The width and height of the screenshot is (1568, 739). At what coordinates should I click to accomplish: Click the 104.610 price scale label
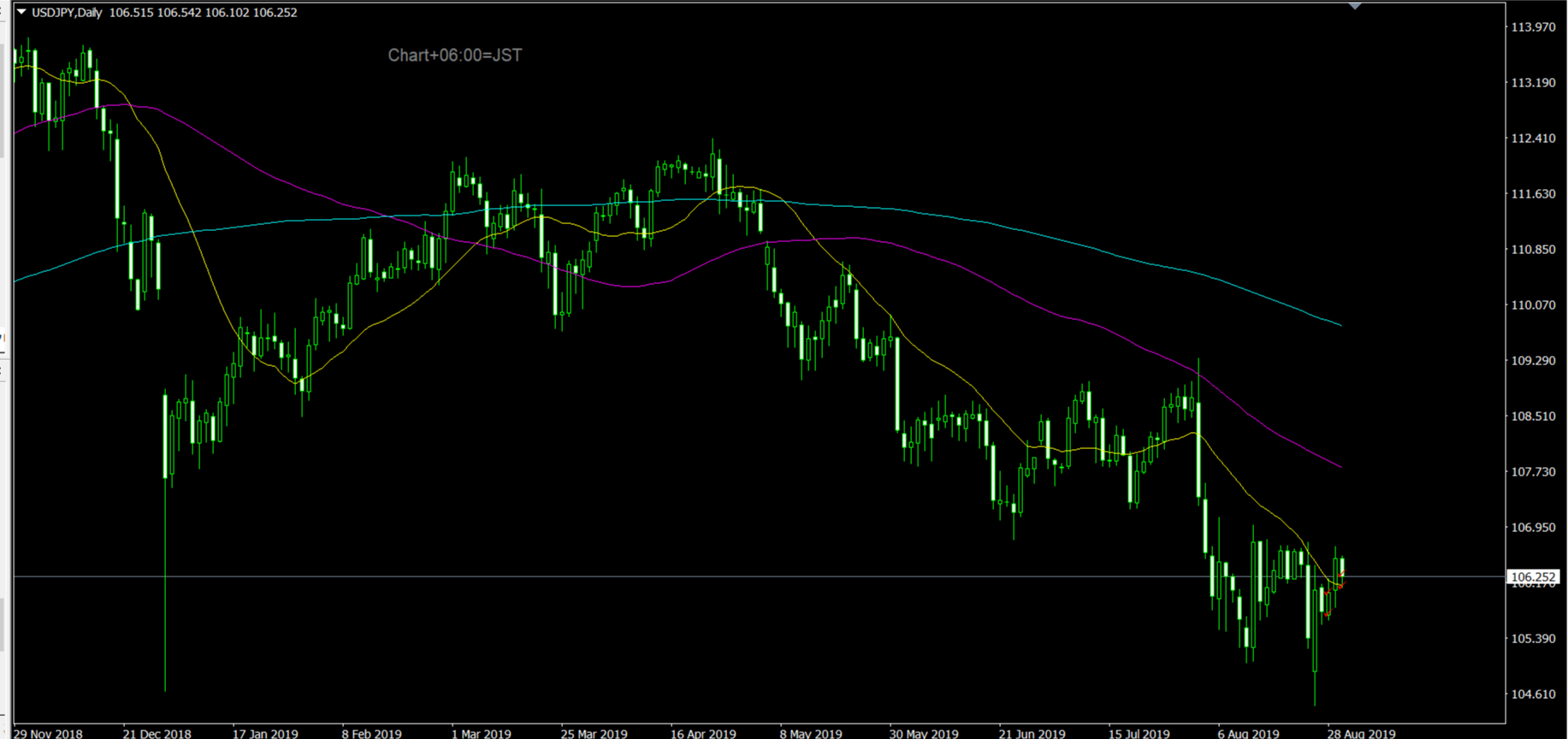tap(1533, 695)
